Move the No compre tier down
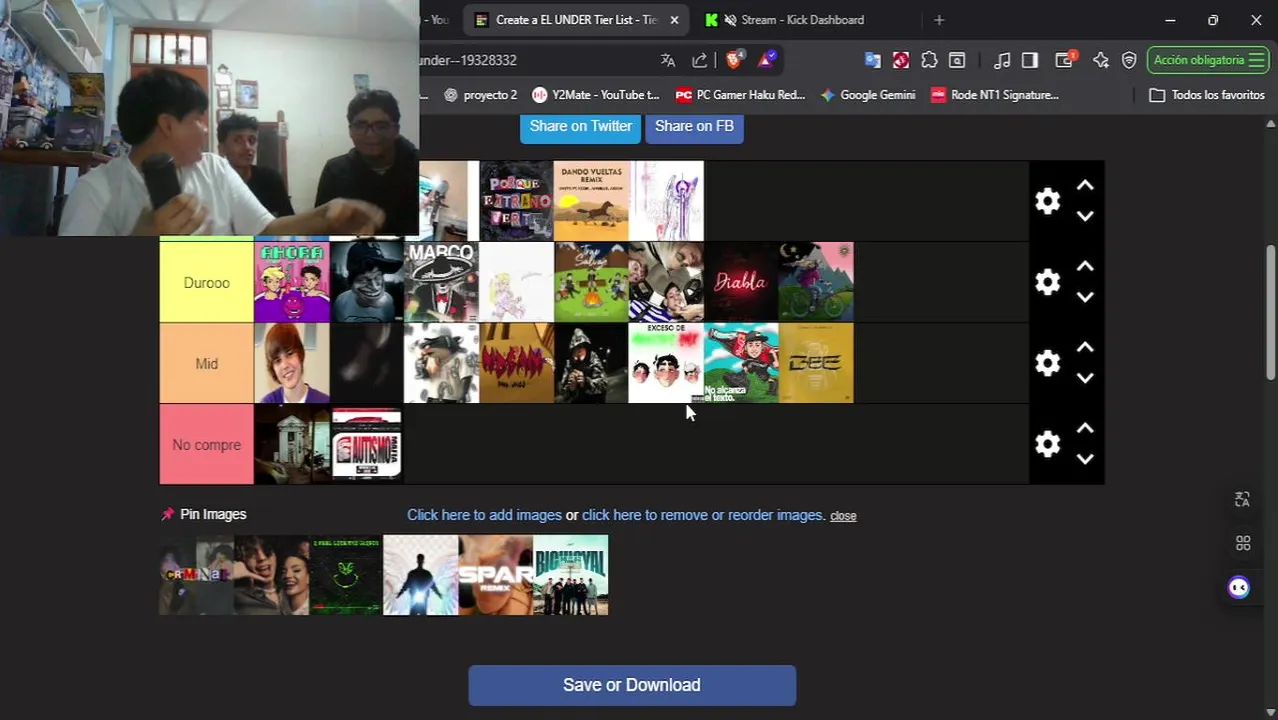The height and width of the screenshot is (720, 1278). (1085, 459)
